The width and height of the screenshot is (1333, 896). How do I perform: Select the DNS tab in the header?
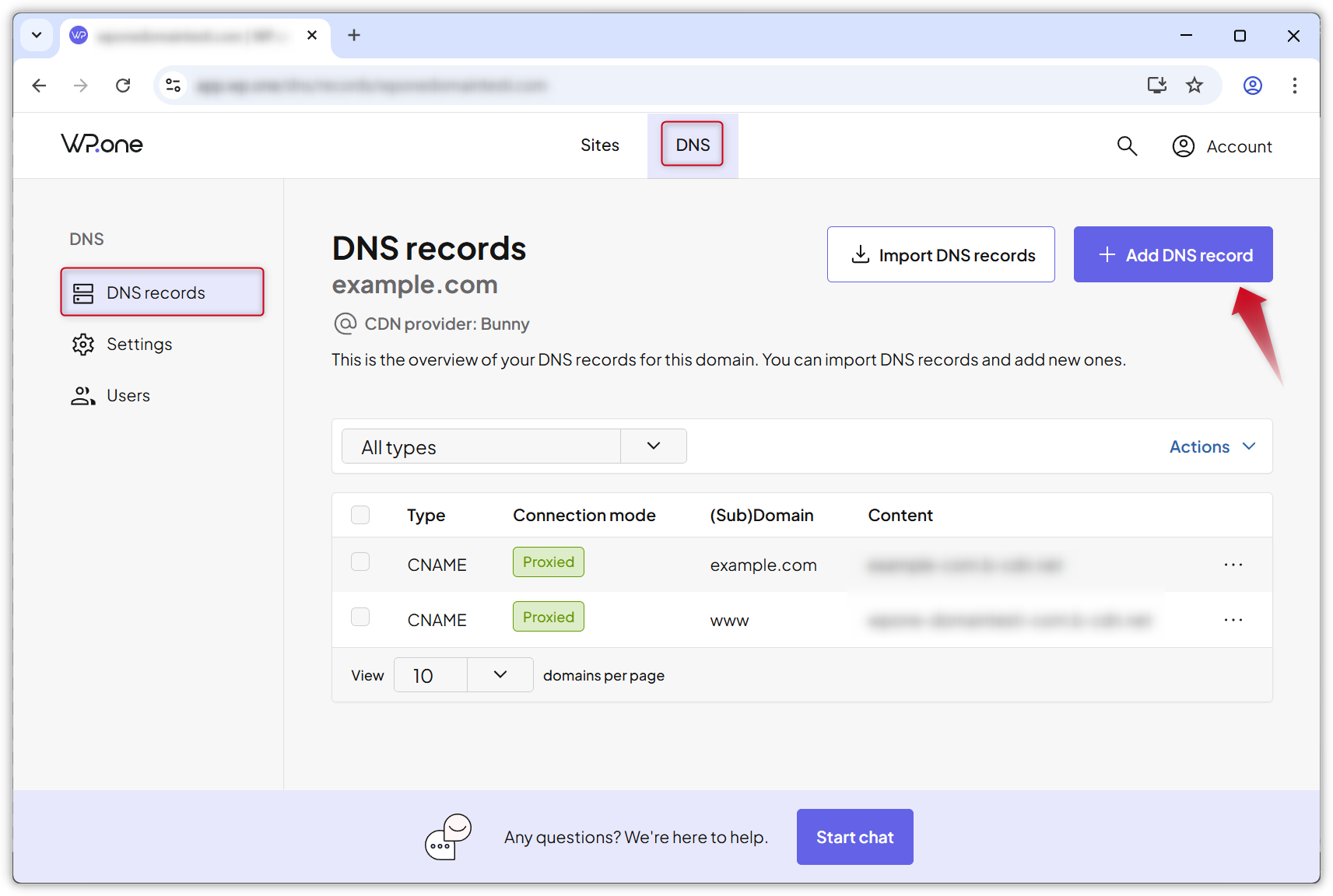(692, 144)
